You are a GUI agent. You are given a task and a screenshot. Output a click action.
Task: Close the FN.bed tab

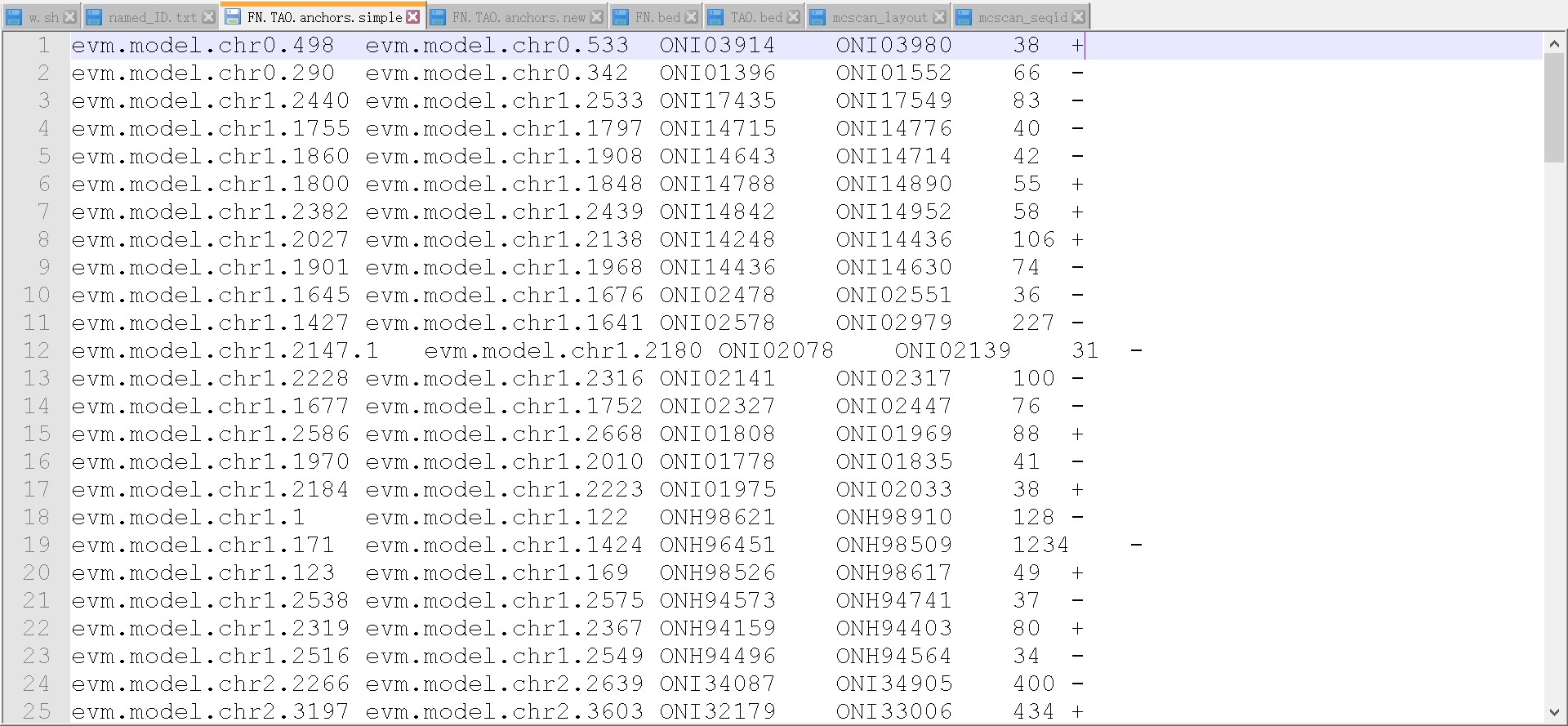[692, 17]
